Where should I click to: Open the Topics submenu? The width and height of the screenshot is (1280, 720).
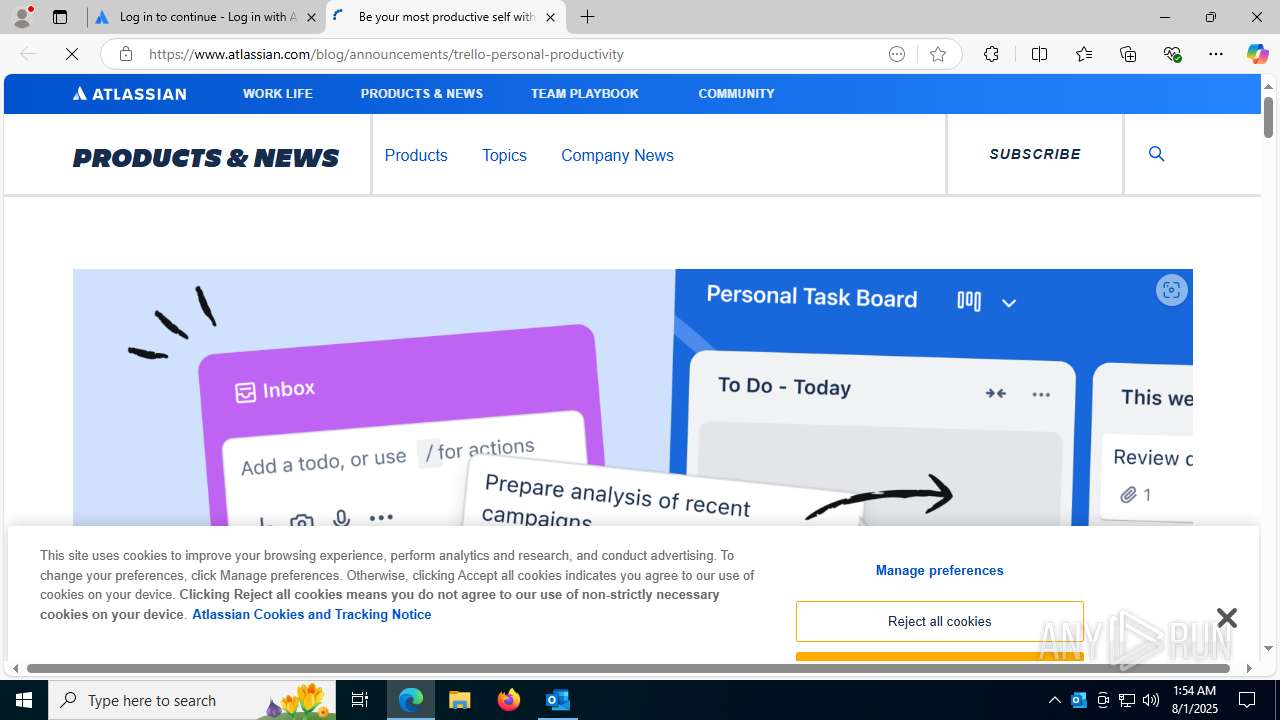(504, 155)
